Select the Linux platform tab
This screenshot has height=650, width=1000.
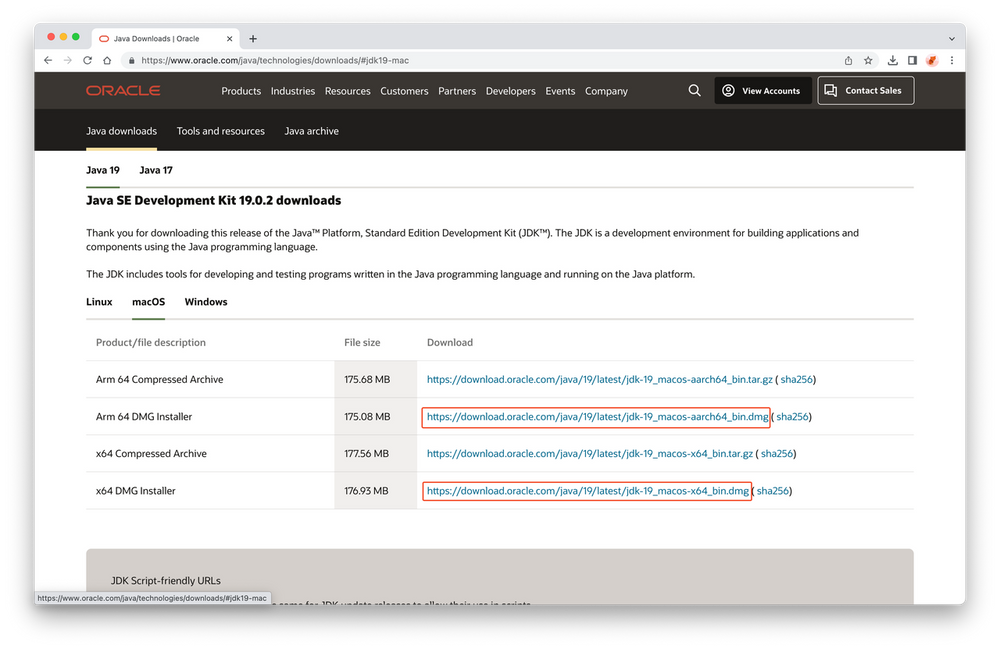99,302
